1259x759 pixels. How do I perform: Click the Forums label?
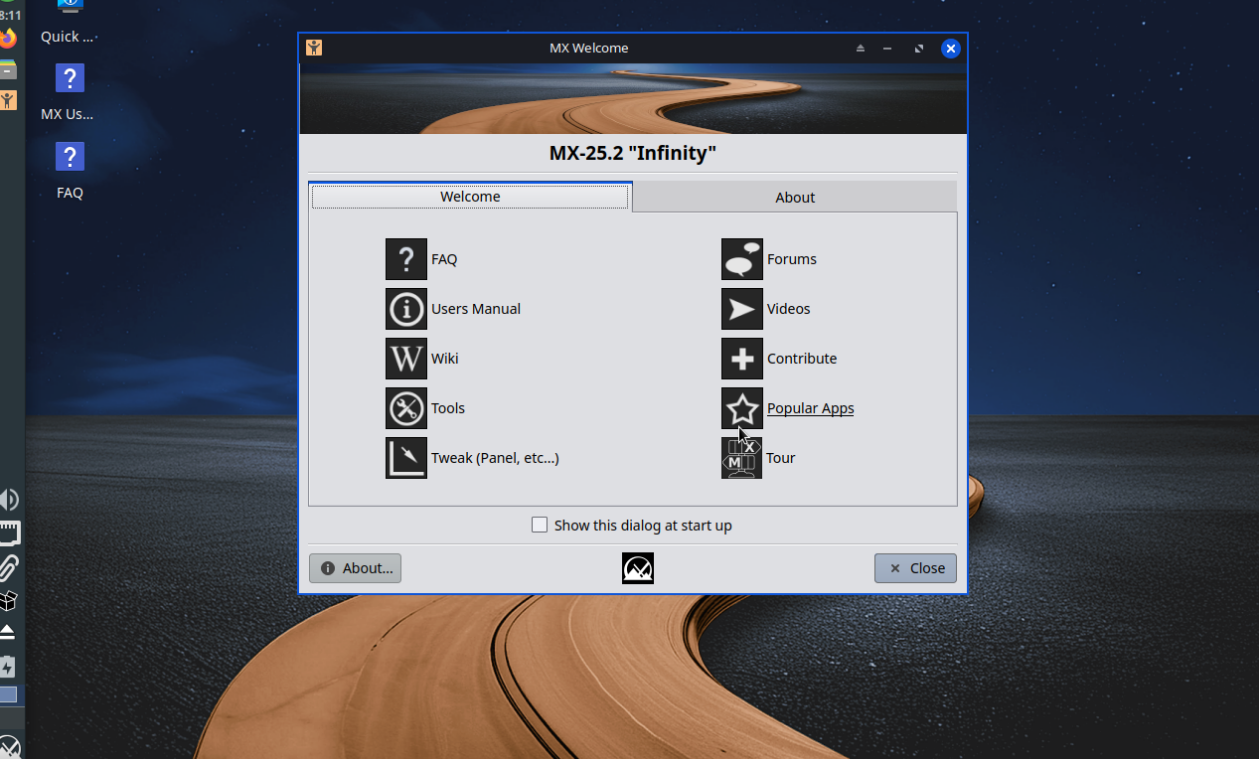[792, 259]
